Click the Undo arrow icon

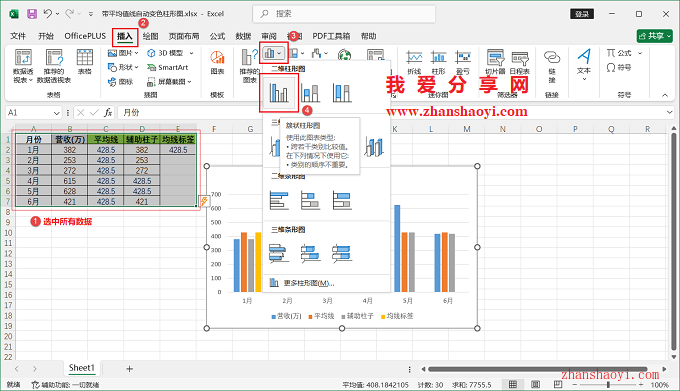(48, 14)
